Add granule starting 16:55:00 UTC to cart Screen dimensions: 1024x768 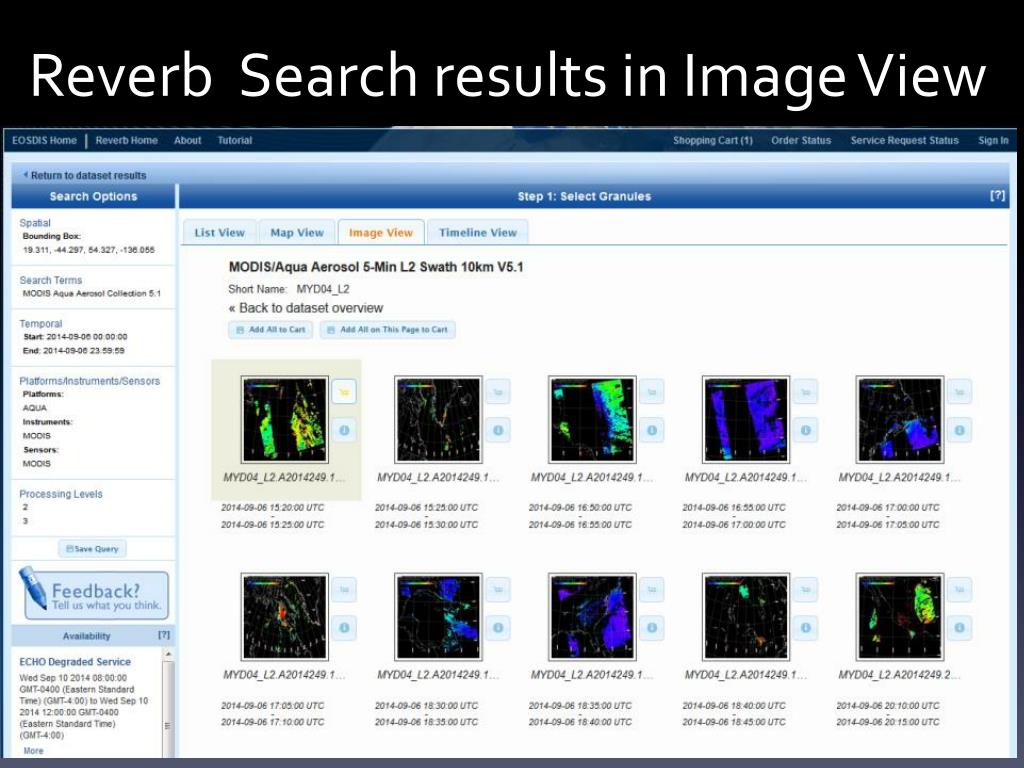click(805, 392)
